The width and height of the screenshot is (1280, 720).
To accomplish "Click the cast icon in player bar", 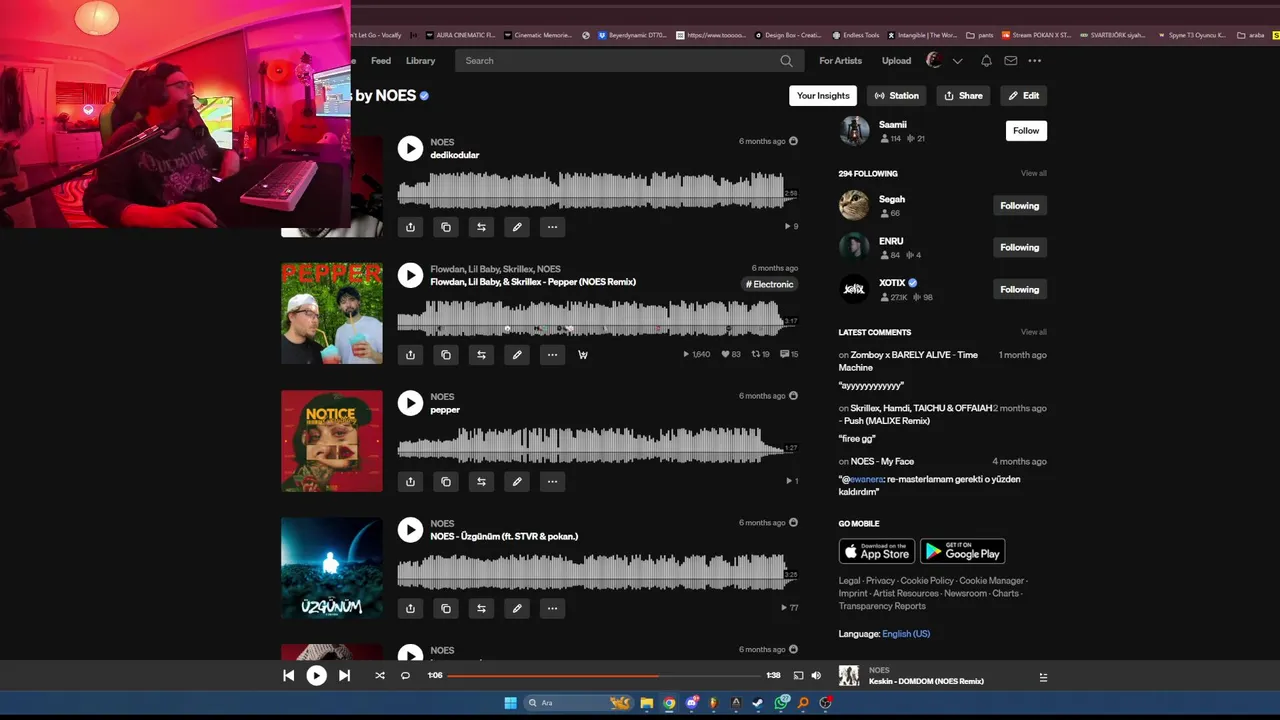I will pyautogui.click(x=798, y=676).
